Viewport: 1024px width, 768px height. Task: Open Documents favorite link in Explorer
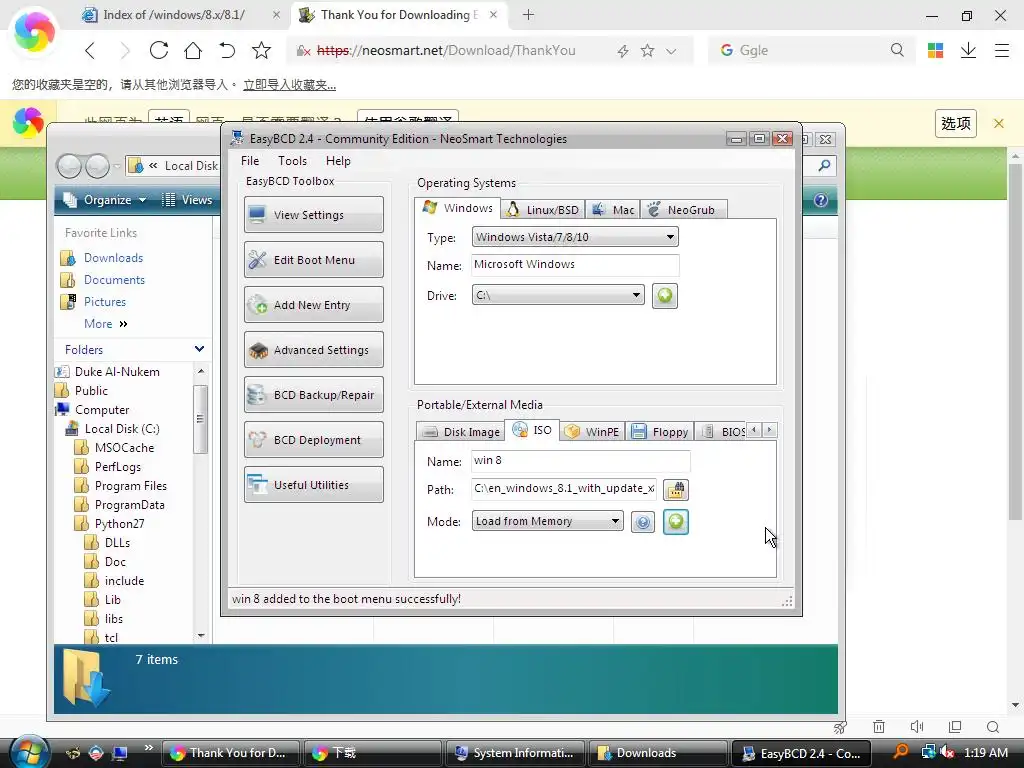(114, 280)
